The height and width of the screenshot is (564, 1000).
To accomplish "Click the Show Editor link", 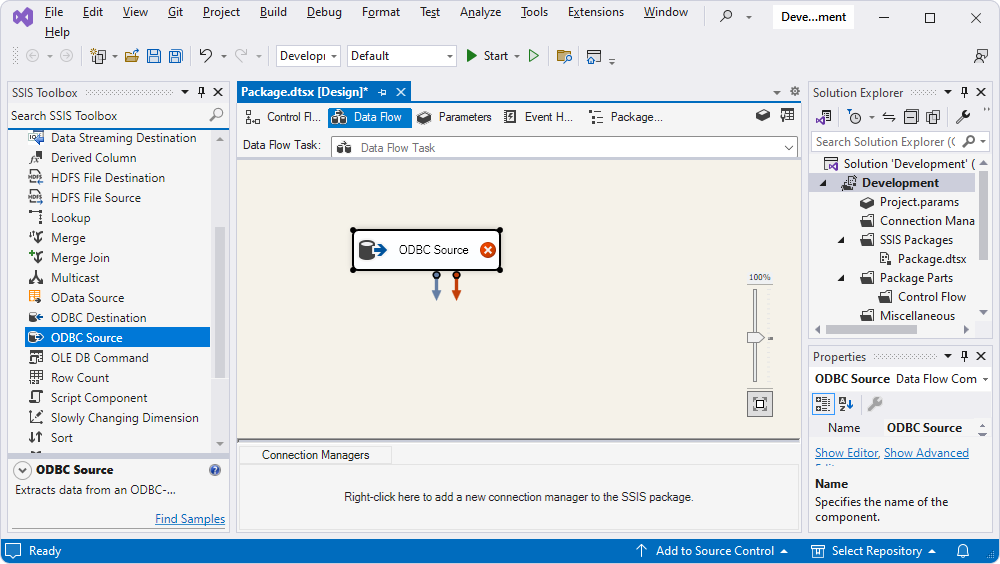I will pos(846,453).
